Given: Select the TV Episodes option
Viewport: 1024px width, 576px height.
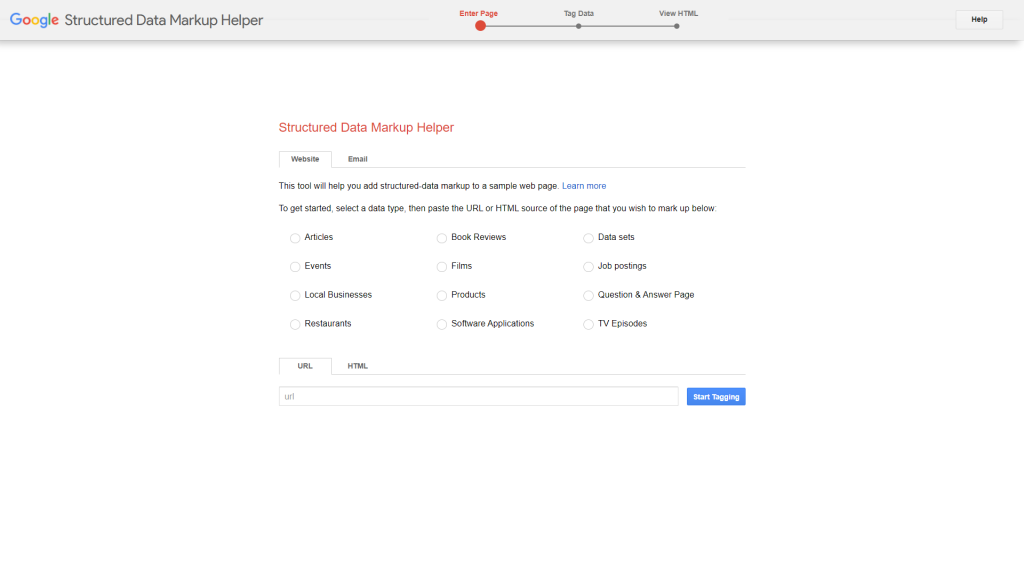Looking at the screenshot, I should click(588, 325).
